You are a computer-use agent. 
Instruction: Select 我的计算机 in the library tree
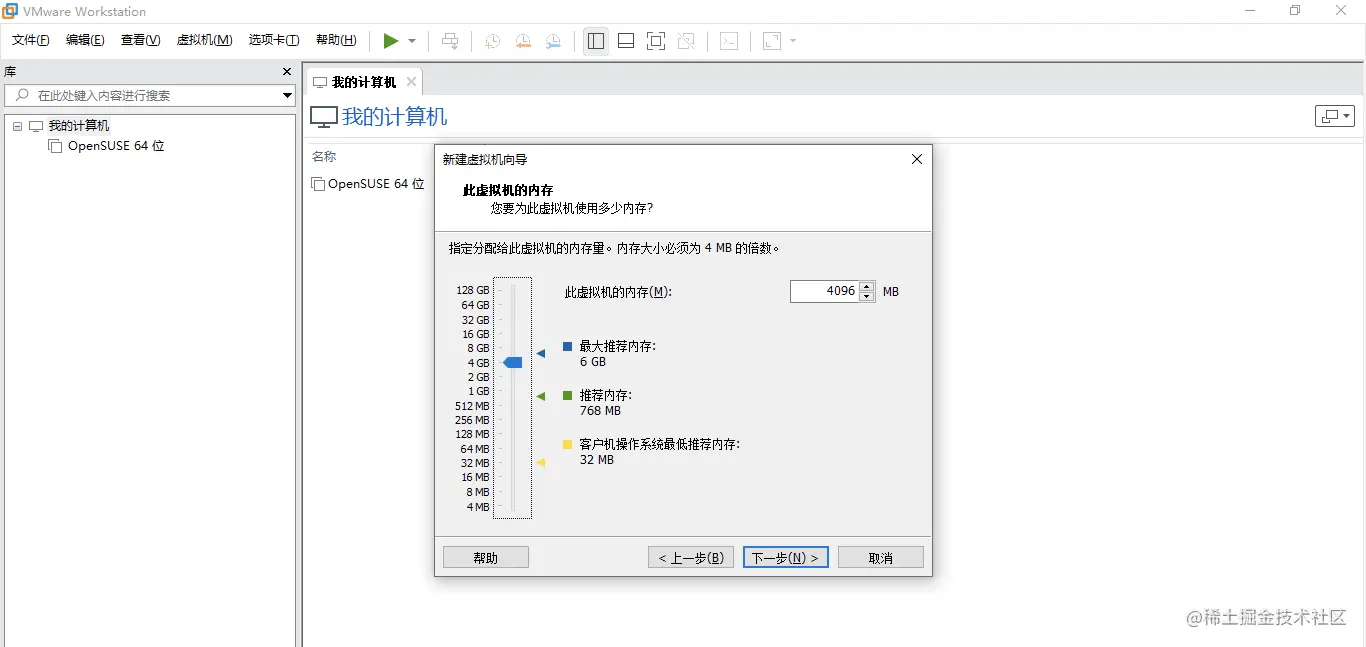pyautogui.click(x=79, y=126)
